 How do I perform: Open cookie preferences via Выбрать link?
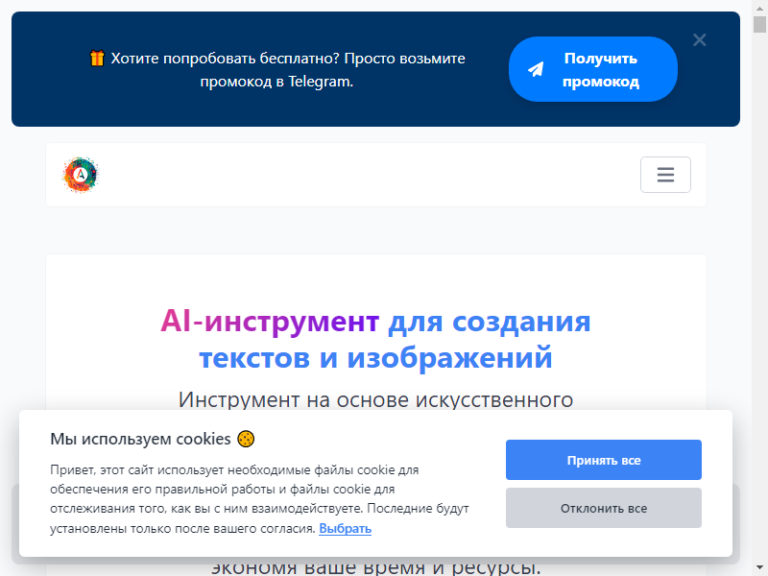coord(345,528)
